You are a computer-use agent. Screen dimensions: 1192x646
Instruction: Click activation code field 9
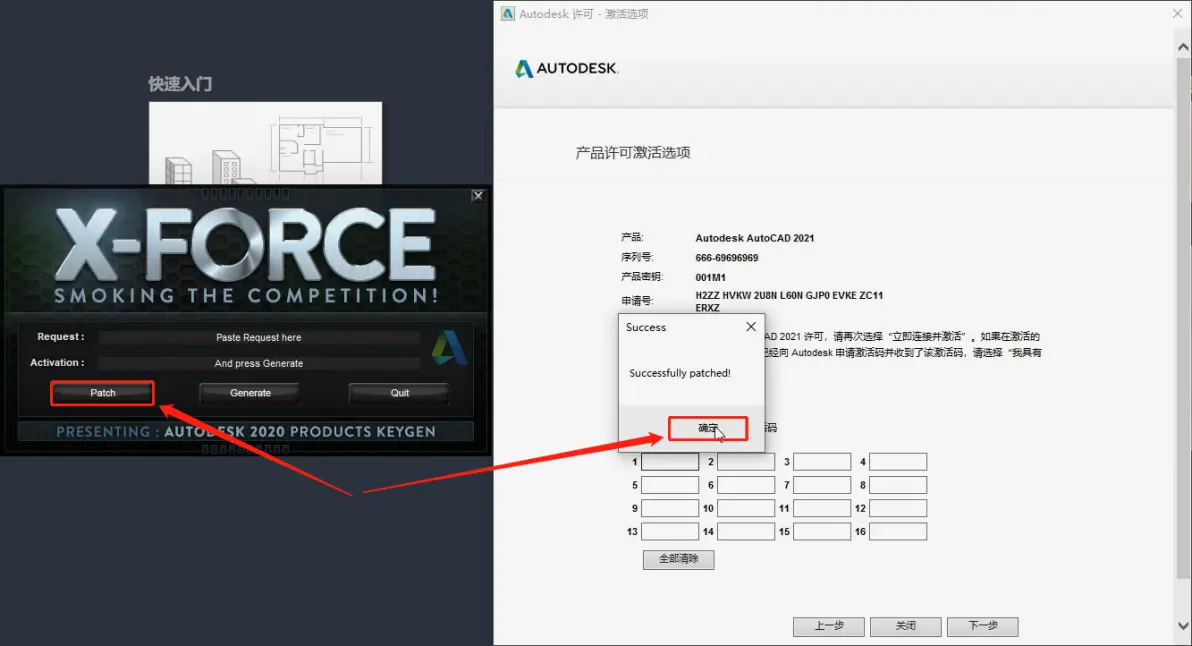[x=670, y=508]
